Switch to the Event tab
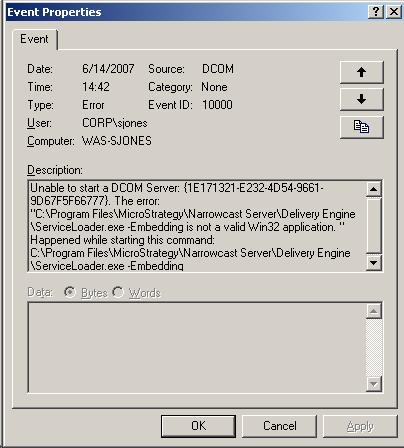The width and height of the screenshot is (404, 448). 34,39
